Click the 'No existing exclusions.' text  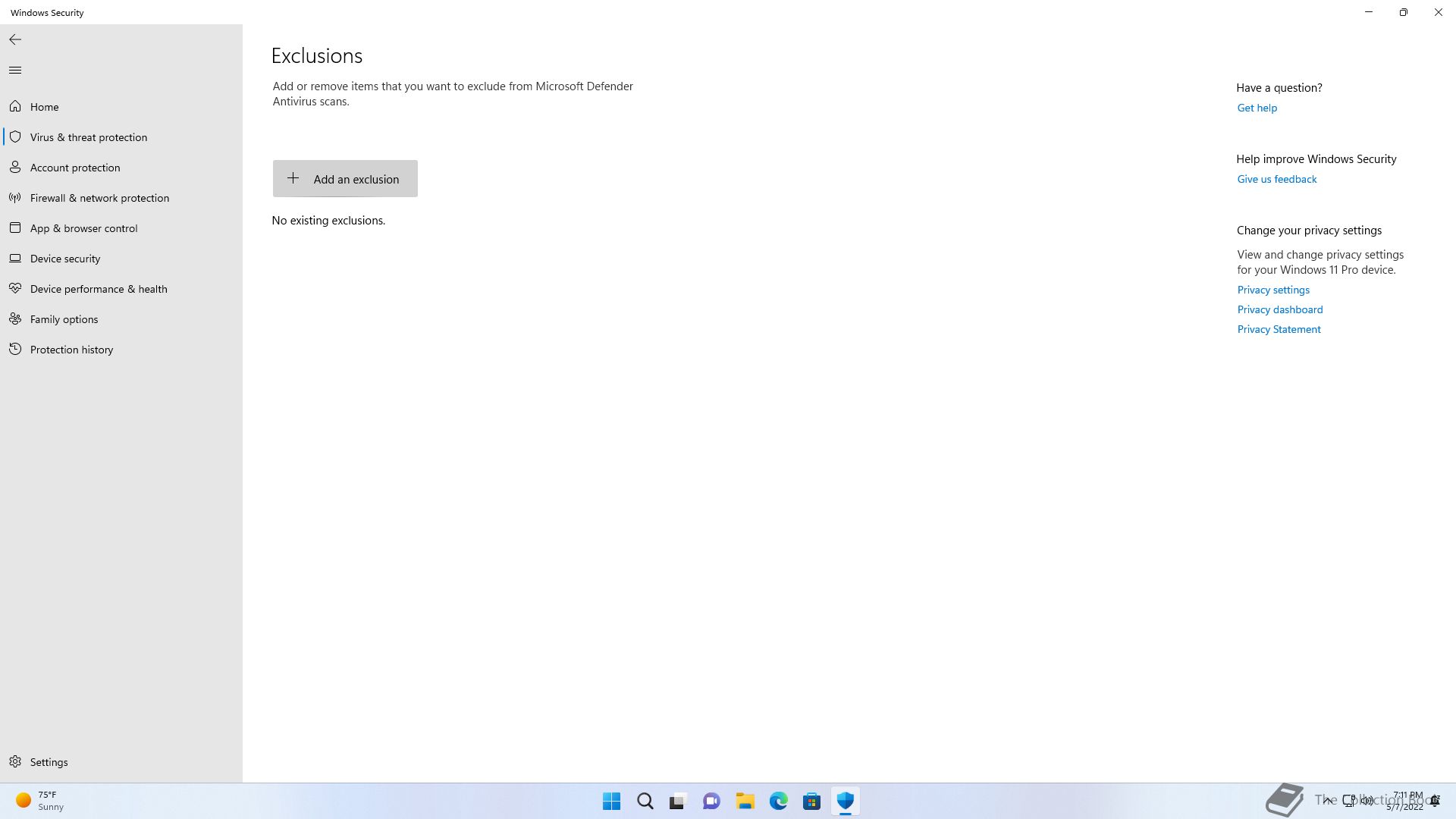pyautogui.click(x=328, y=221)
